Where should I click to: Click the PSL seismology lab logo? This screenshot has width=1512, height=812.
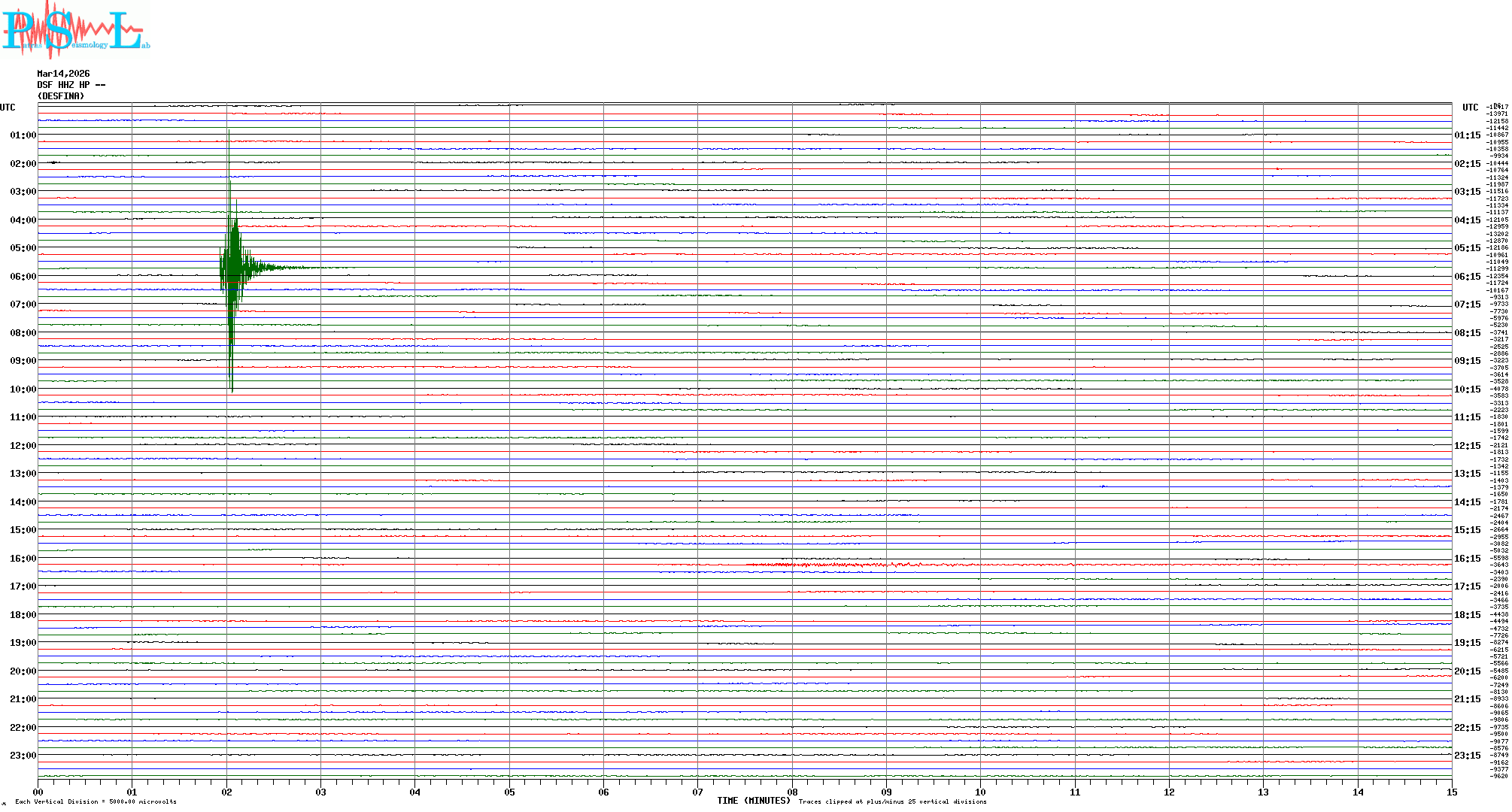(74, 30)
